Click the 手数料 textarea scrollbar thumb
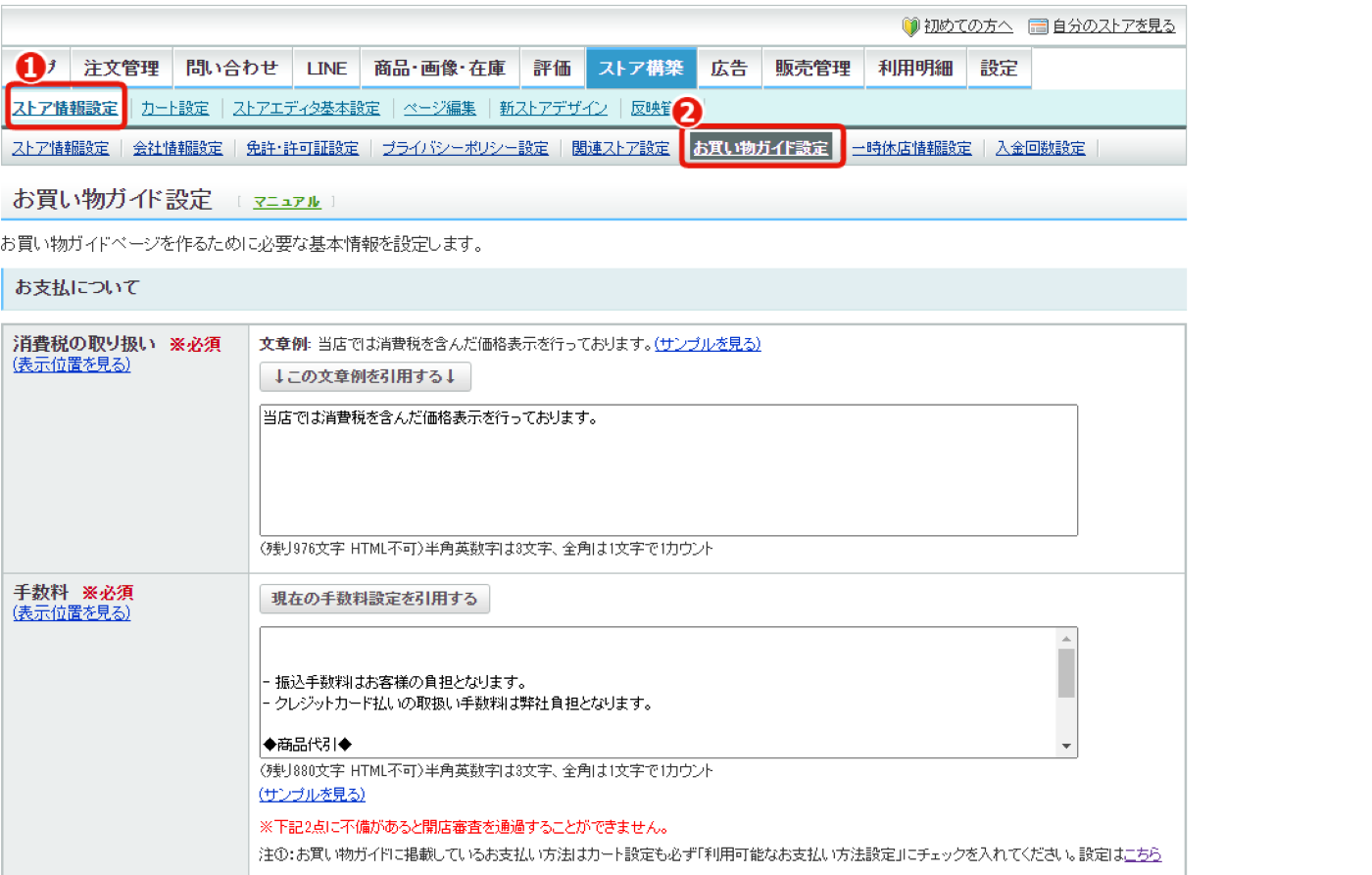 tap(1066, 673)
